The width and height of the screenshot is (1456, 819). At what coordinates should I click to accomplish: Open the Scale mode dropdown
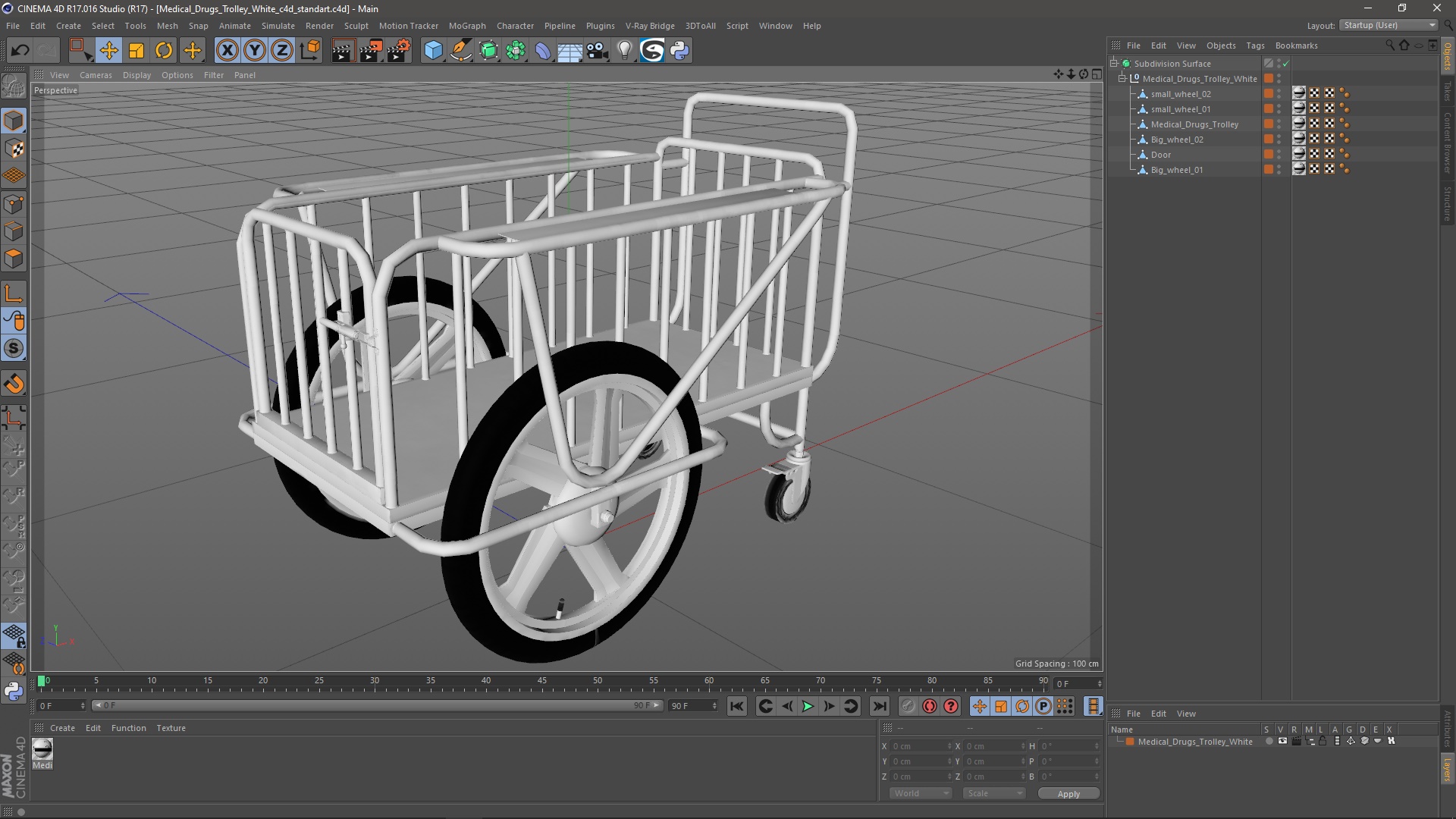[x=993, y=793]
